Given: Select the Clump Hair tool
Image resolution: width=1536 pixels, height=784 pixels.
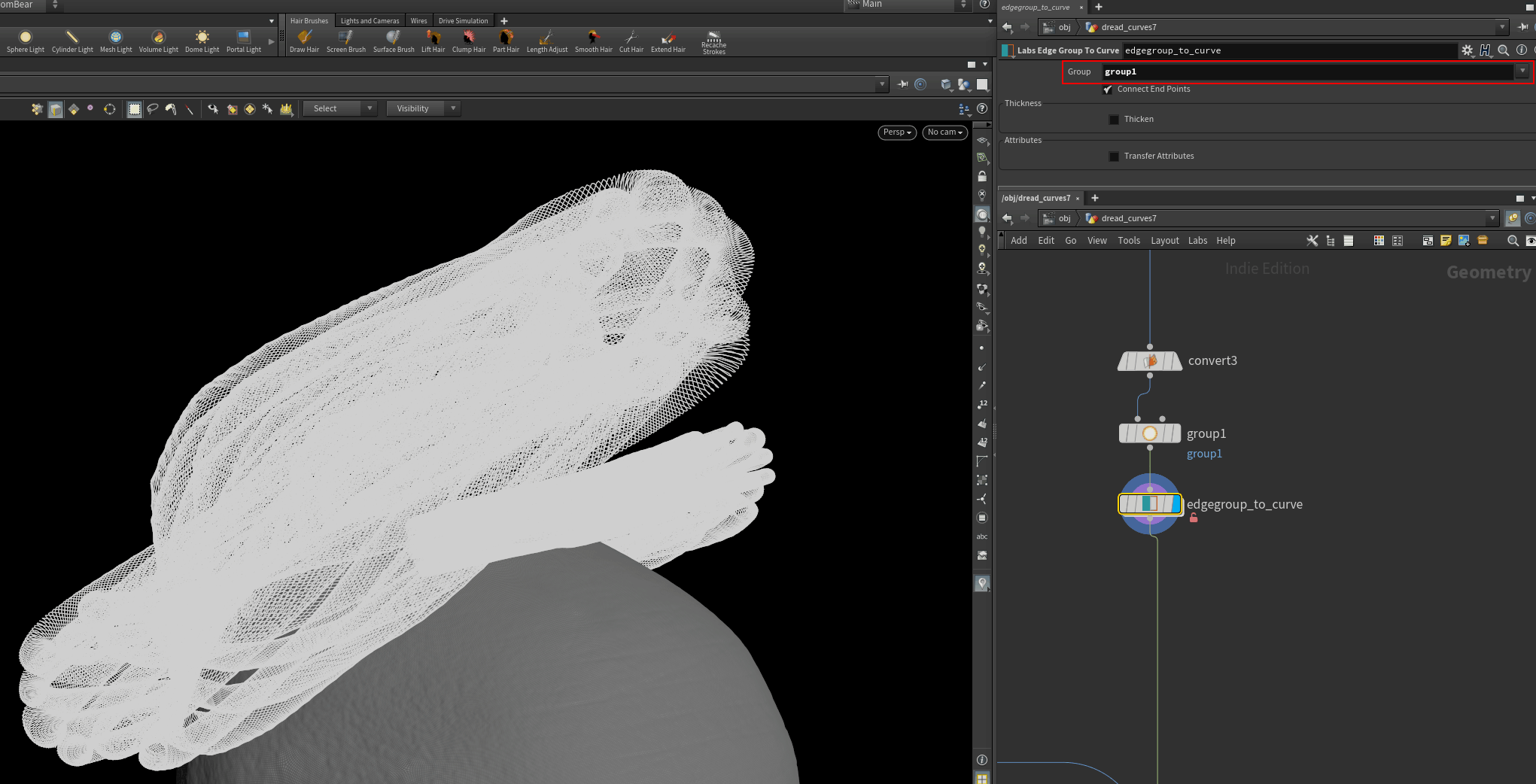Looking at the screenshot, I should (x=469, y=41).
